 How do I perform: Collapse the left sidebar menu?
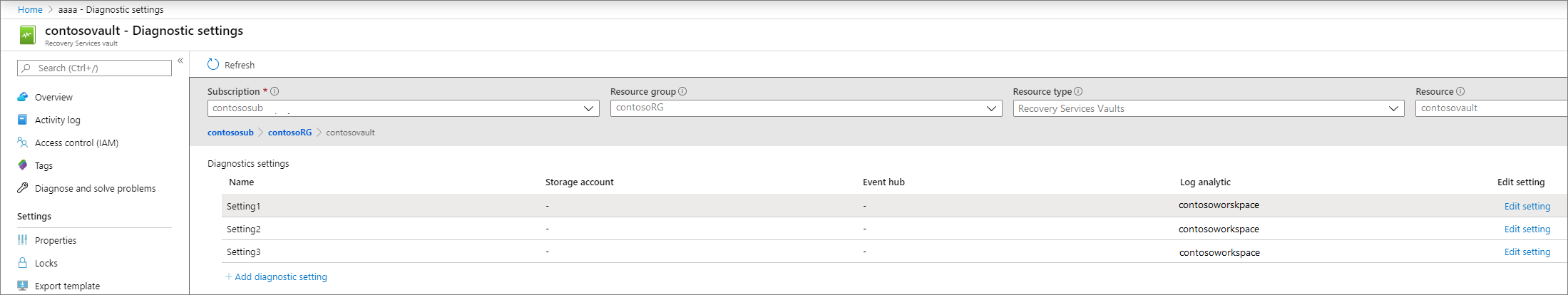180,61
